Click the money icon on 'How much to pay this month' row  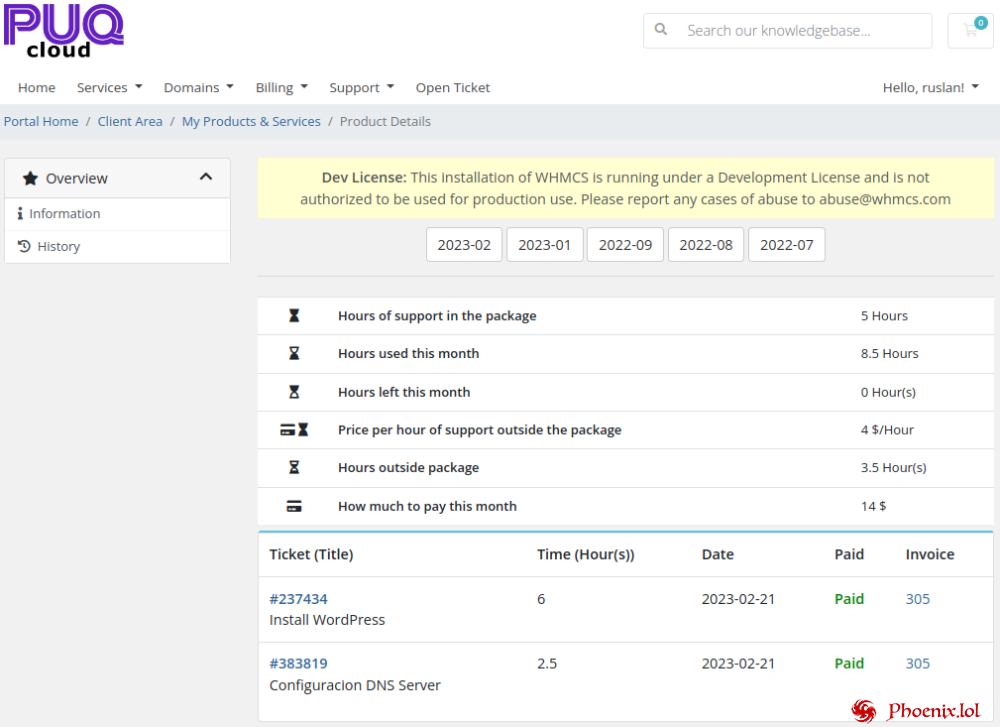click(x=292, y=506)
